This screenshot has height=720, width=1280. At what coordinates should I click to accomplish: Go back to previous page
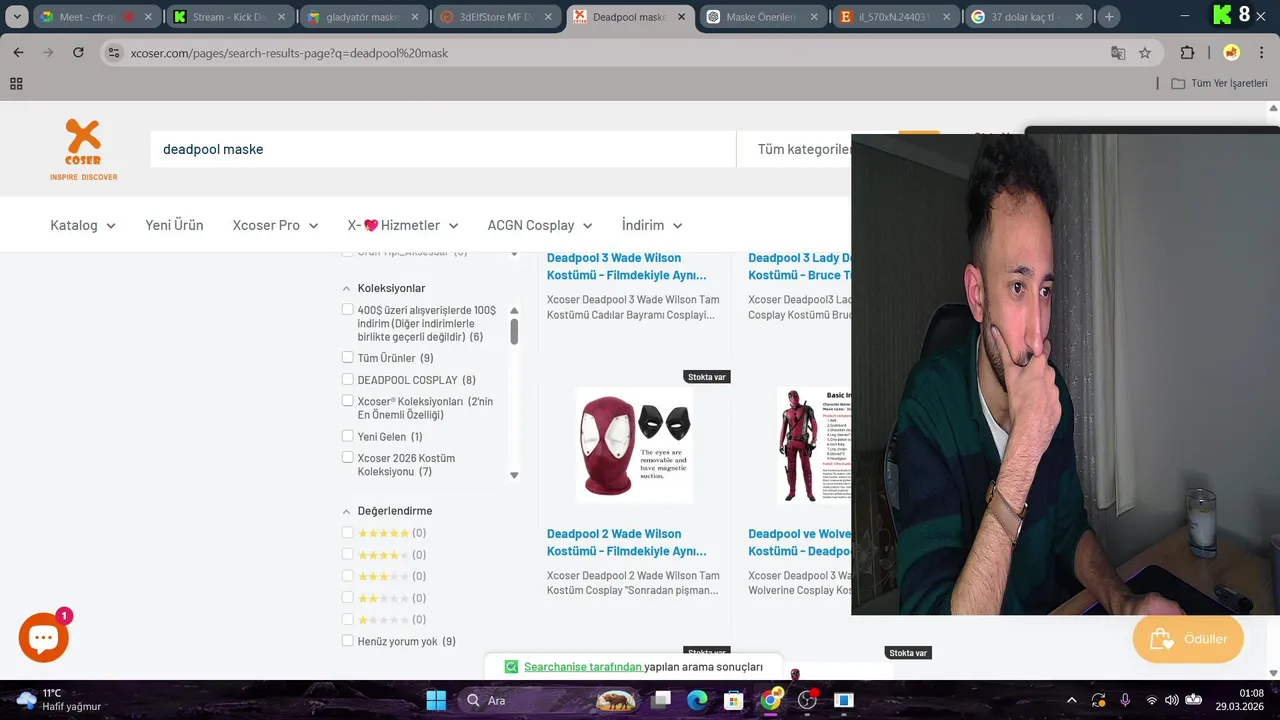point(18,53)
